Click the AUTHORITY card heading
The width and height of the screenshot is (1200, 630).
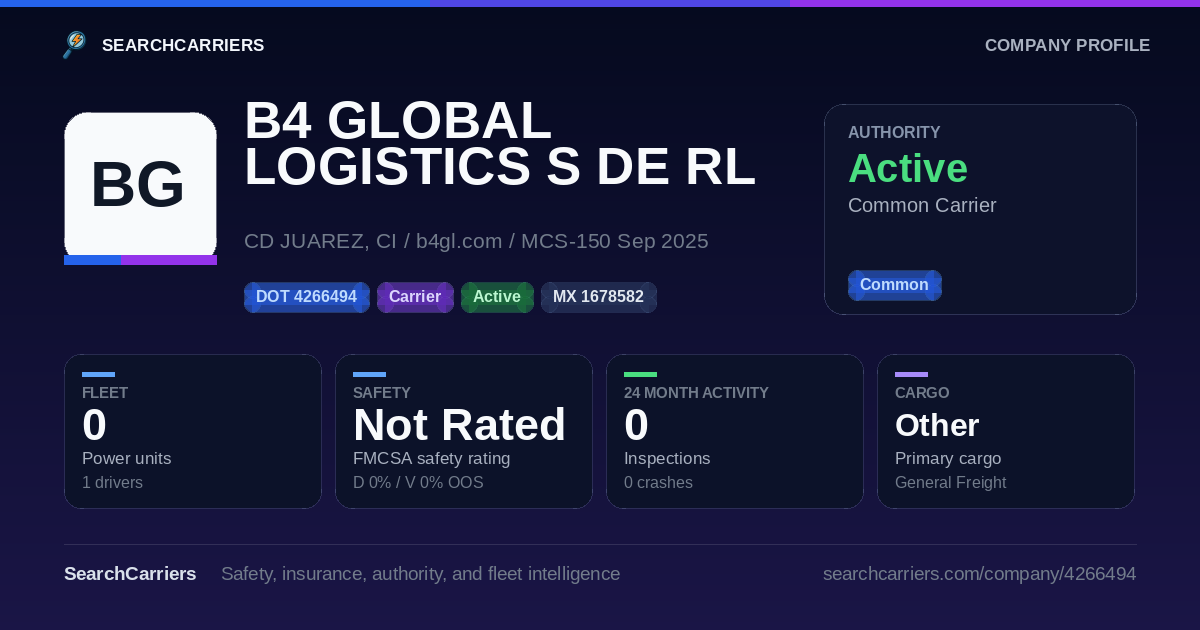(x=894, y=132)
